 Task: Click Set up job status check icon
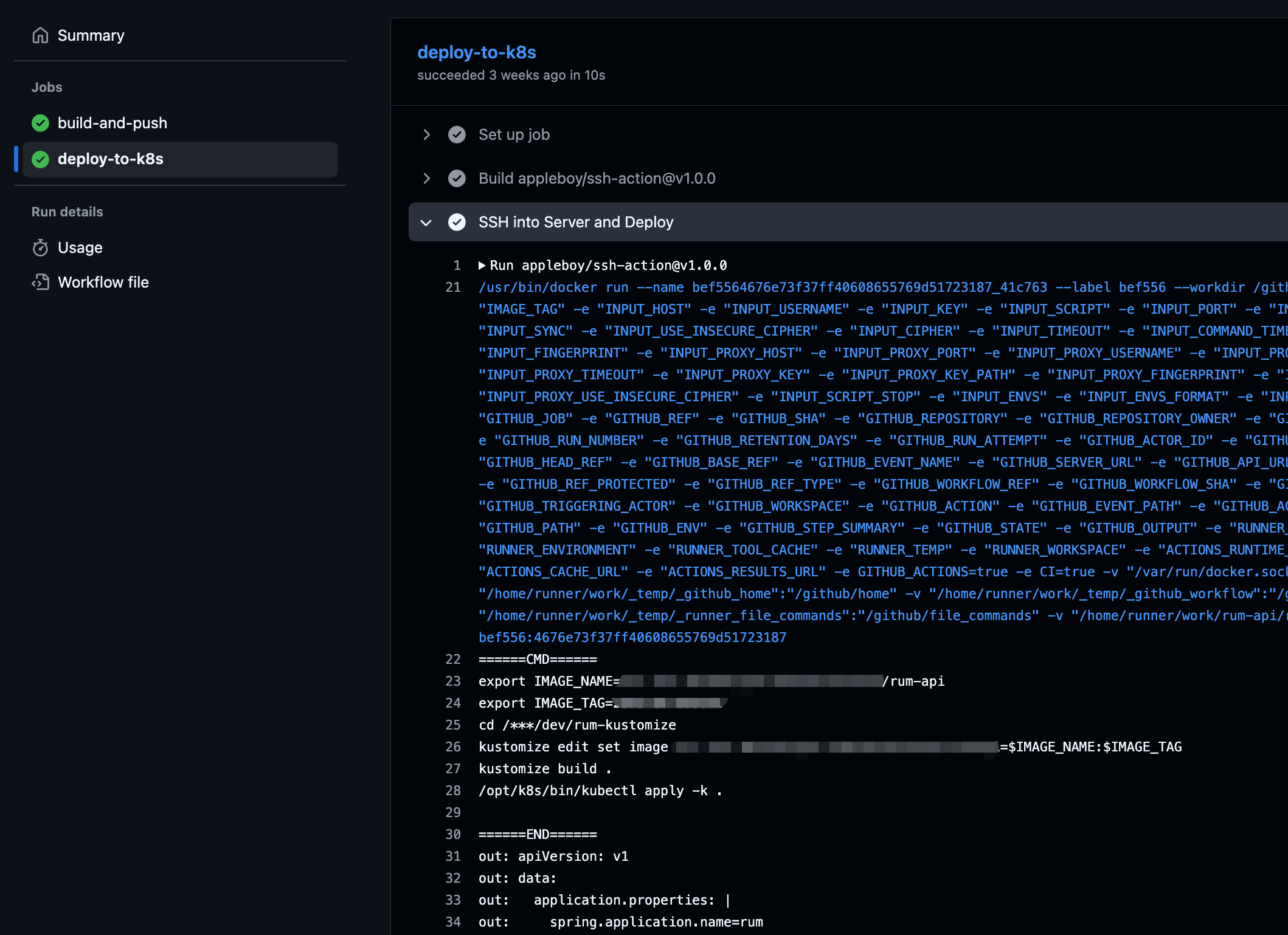(x=457, y=134)
